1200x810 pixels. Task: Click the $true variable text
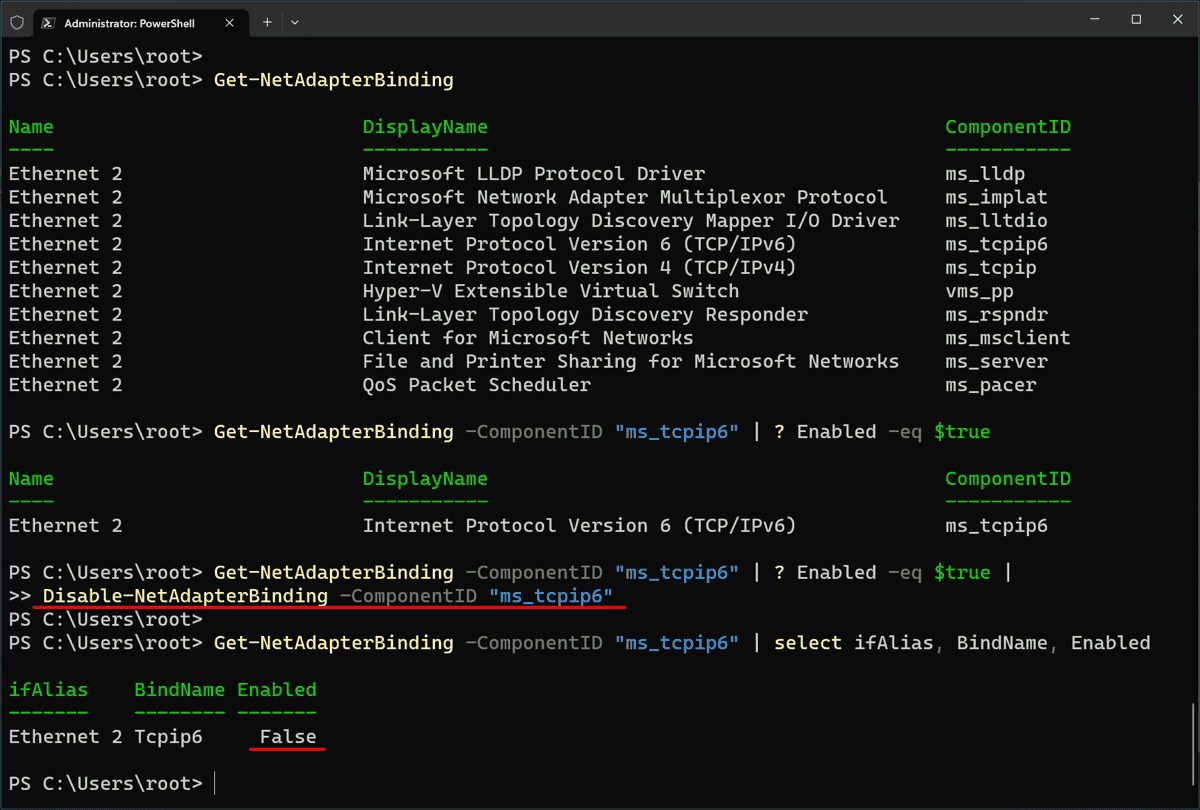tap(962, 431)
